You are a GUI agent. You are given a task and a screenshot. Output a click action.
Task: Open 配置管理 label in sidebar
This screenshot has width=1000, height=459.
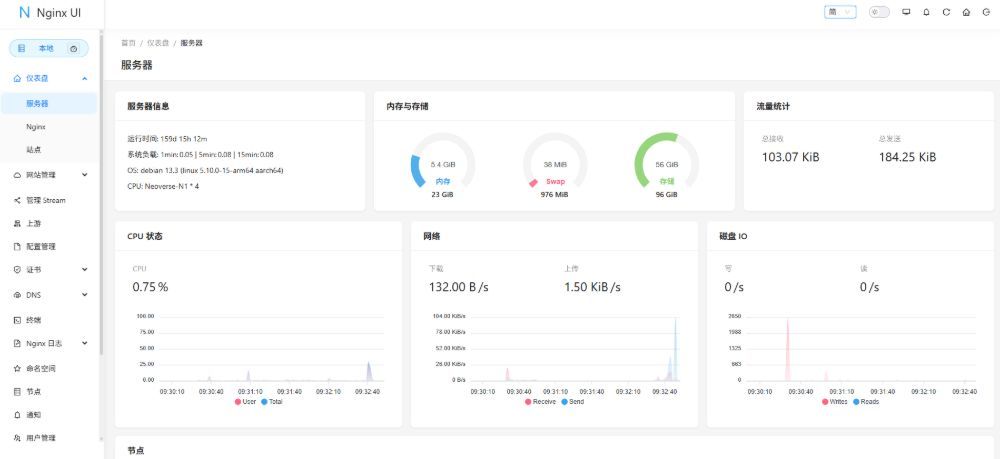tap(41, 247)
